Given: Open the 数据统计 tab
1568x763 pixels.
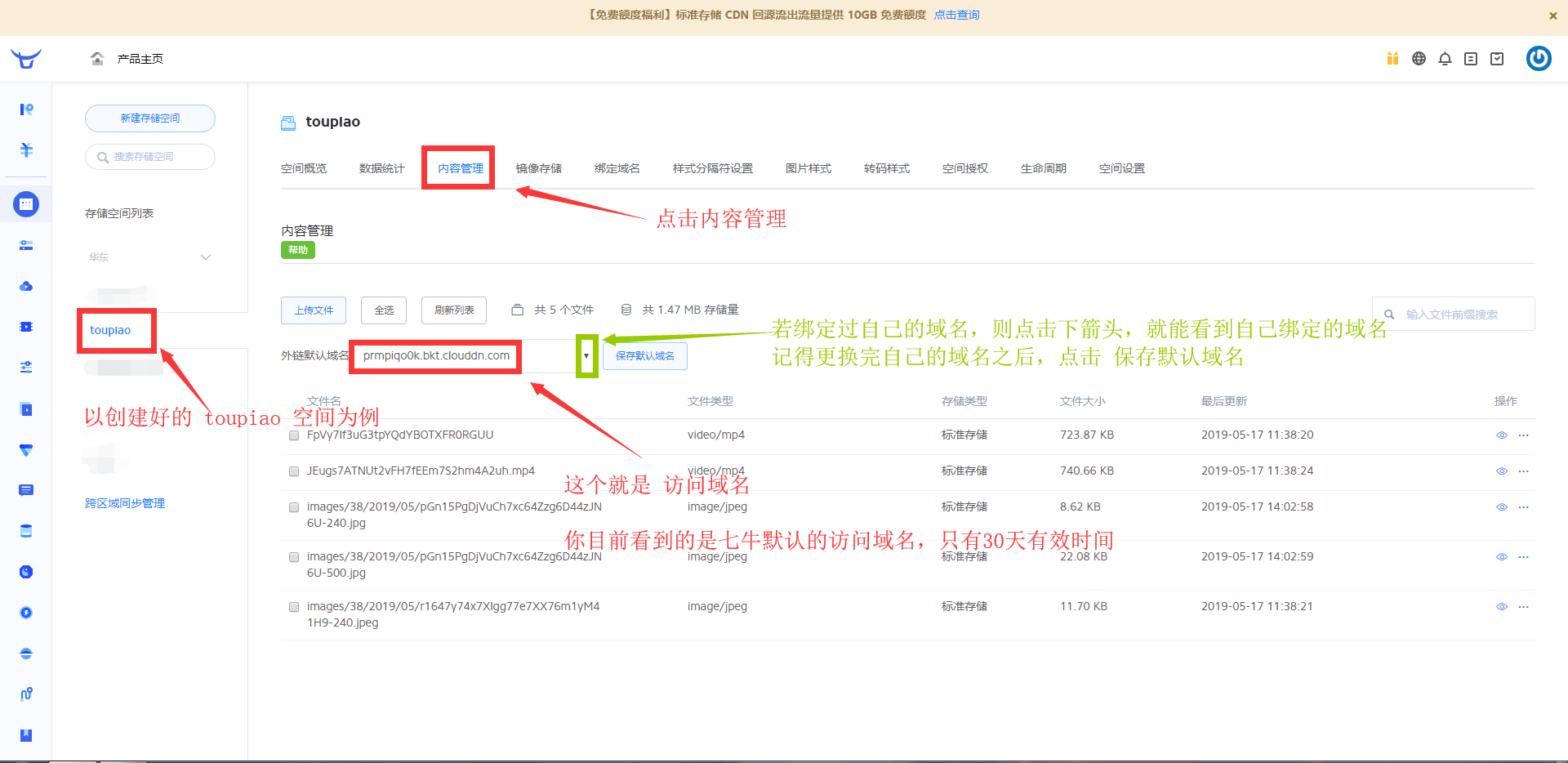Looking at the screenshot, I should pyautogui.click(x=382, y=168).
